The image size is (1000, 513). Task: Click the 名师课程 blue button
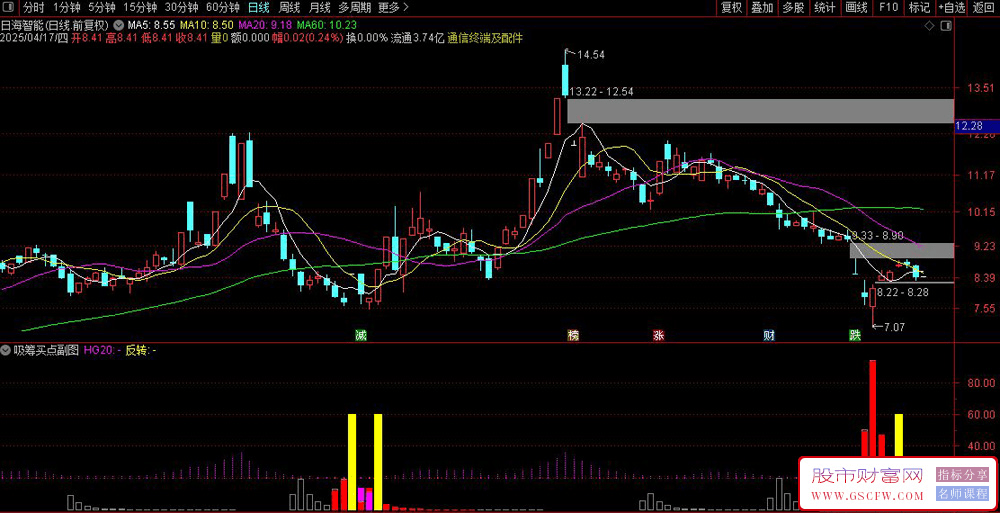point(962,493)
